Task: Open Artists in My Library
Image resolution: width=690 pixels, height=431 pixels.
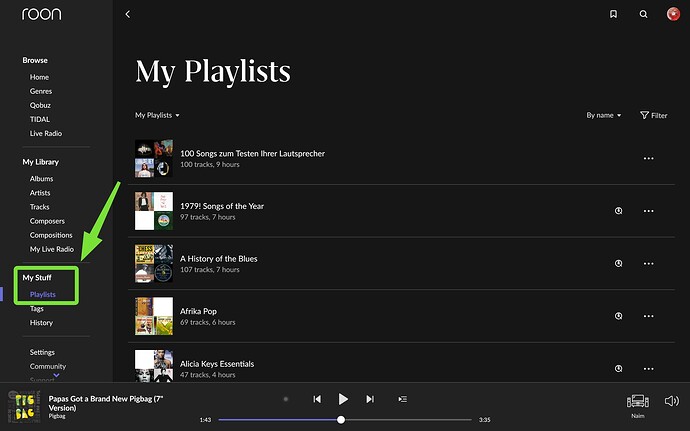Action: (x=40, y=193)
